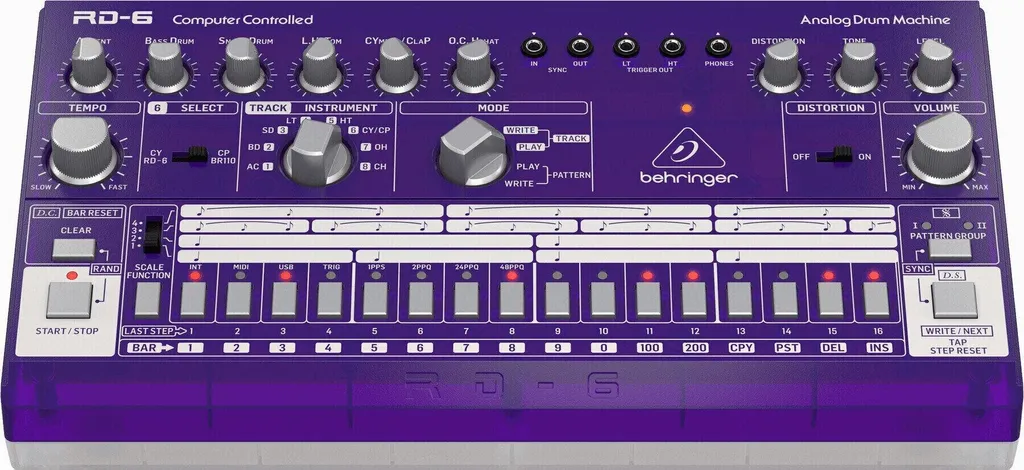Click the 'RD-6' model name at top

click(x=114, y=19)
